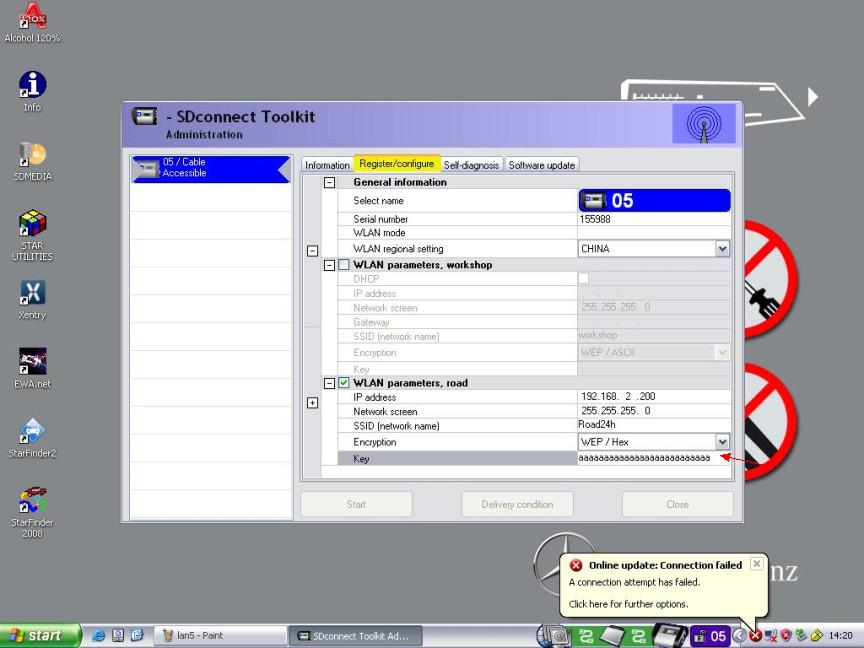Collapse the WLAN parameters, workshop section
The image size is (864, 648).
pyautogui.click(x=329, y=265)
